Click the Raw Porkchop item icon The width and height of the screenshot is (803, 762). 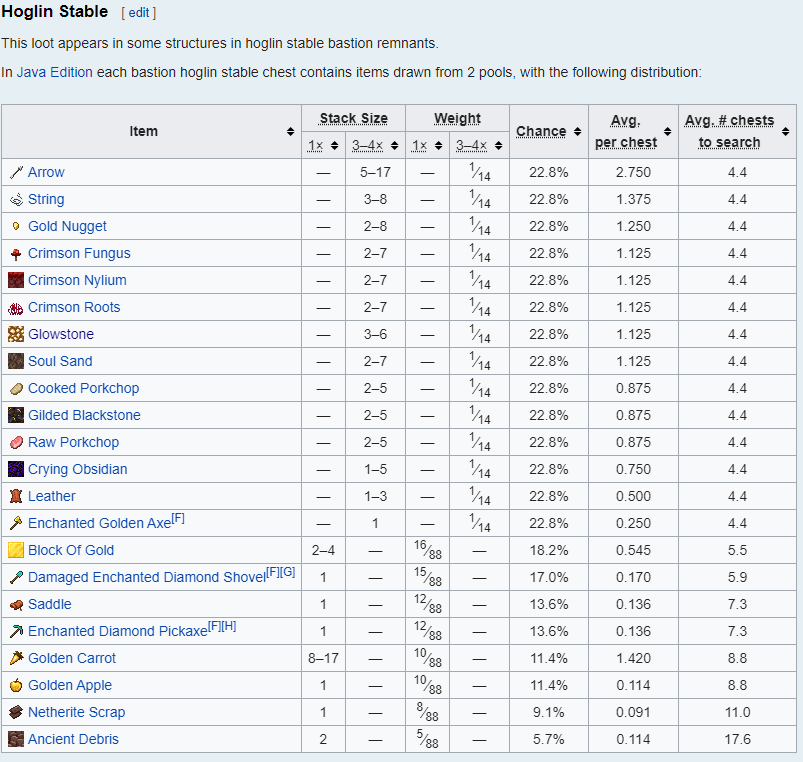point(16,443)
